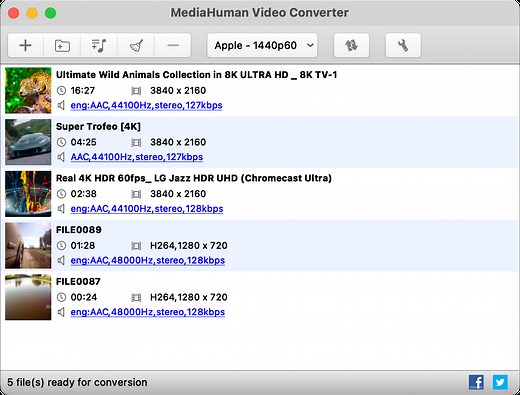Click the Add file plus button
Viewport: 520px width, 395px height.
pyautogui.click(x=26, y=45)
